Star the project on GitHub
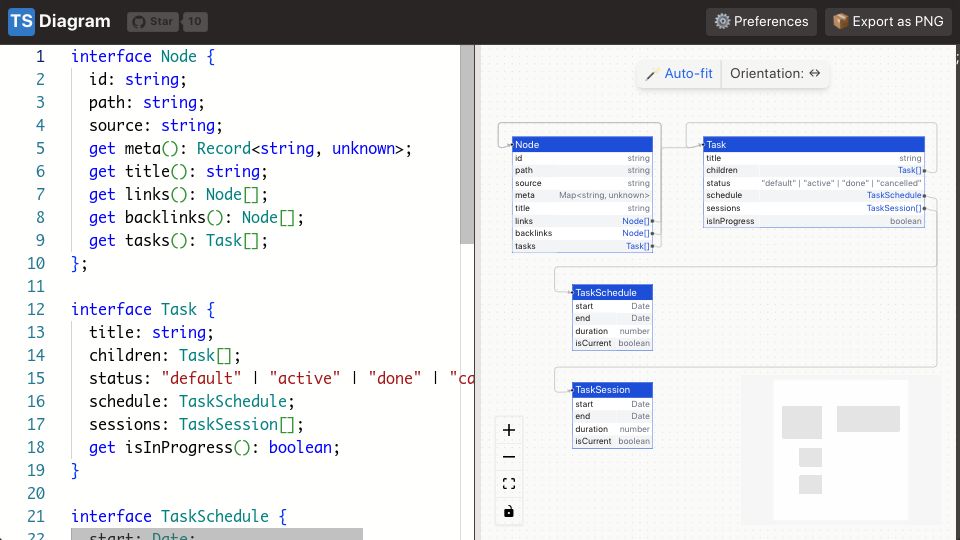Image resolution: width=960 pixels, height=540 pixels. point(153,22)
